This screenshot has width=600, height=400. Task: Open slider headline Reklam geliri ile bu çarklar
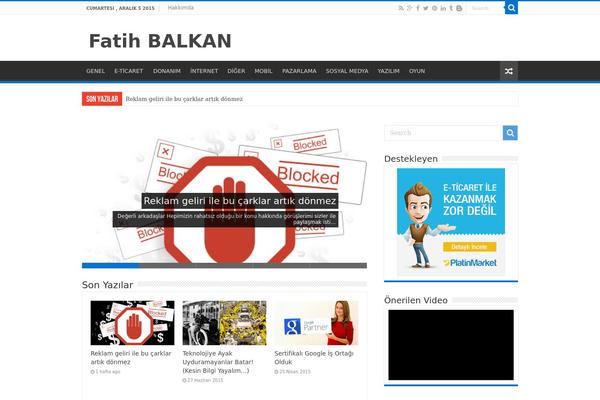point(240,201)
